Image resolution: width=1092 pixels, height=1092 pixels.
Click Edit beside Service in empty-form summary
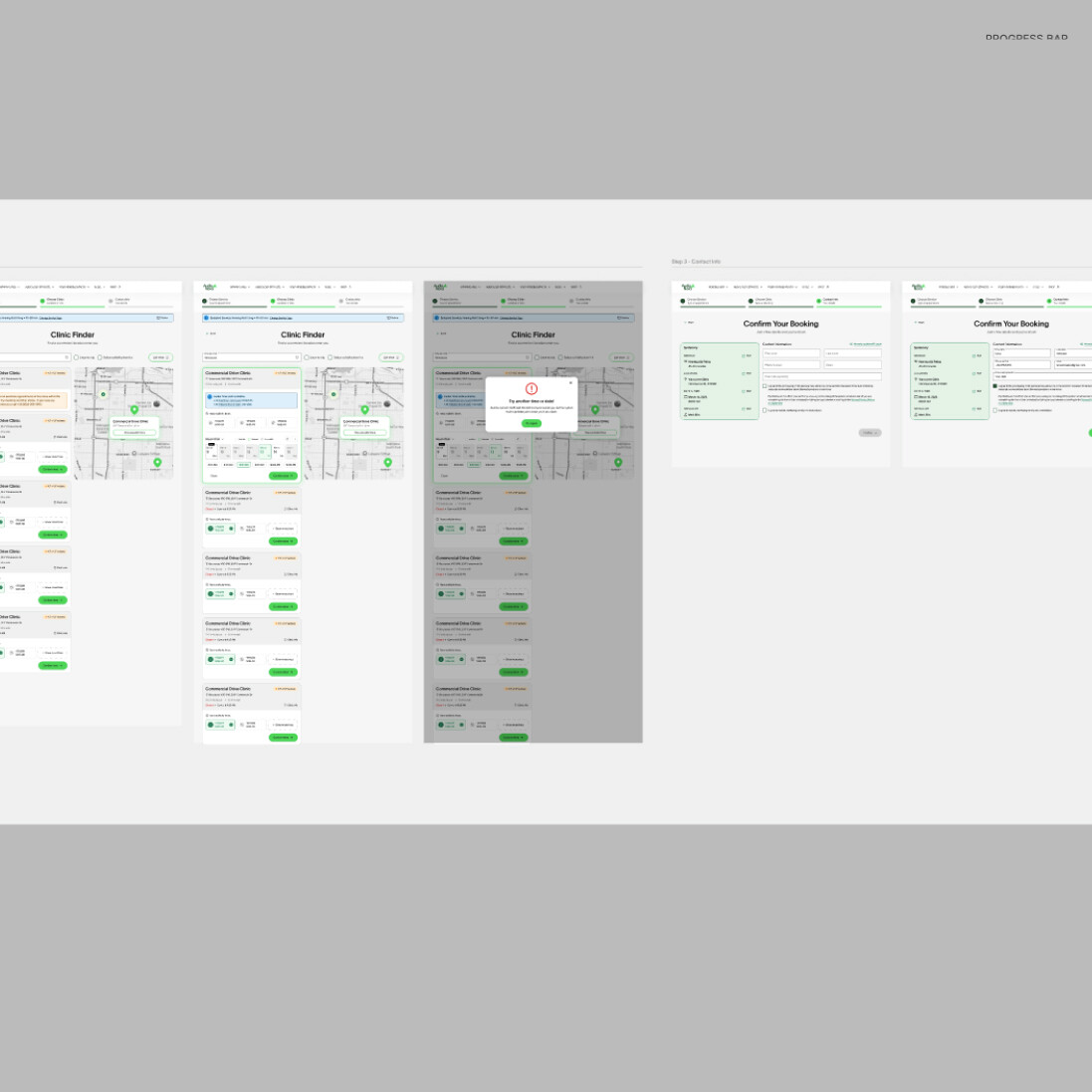(748, 356)
